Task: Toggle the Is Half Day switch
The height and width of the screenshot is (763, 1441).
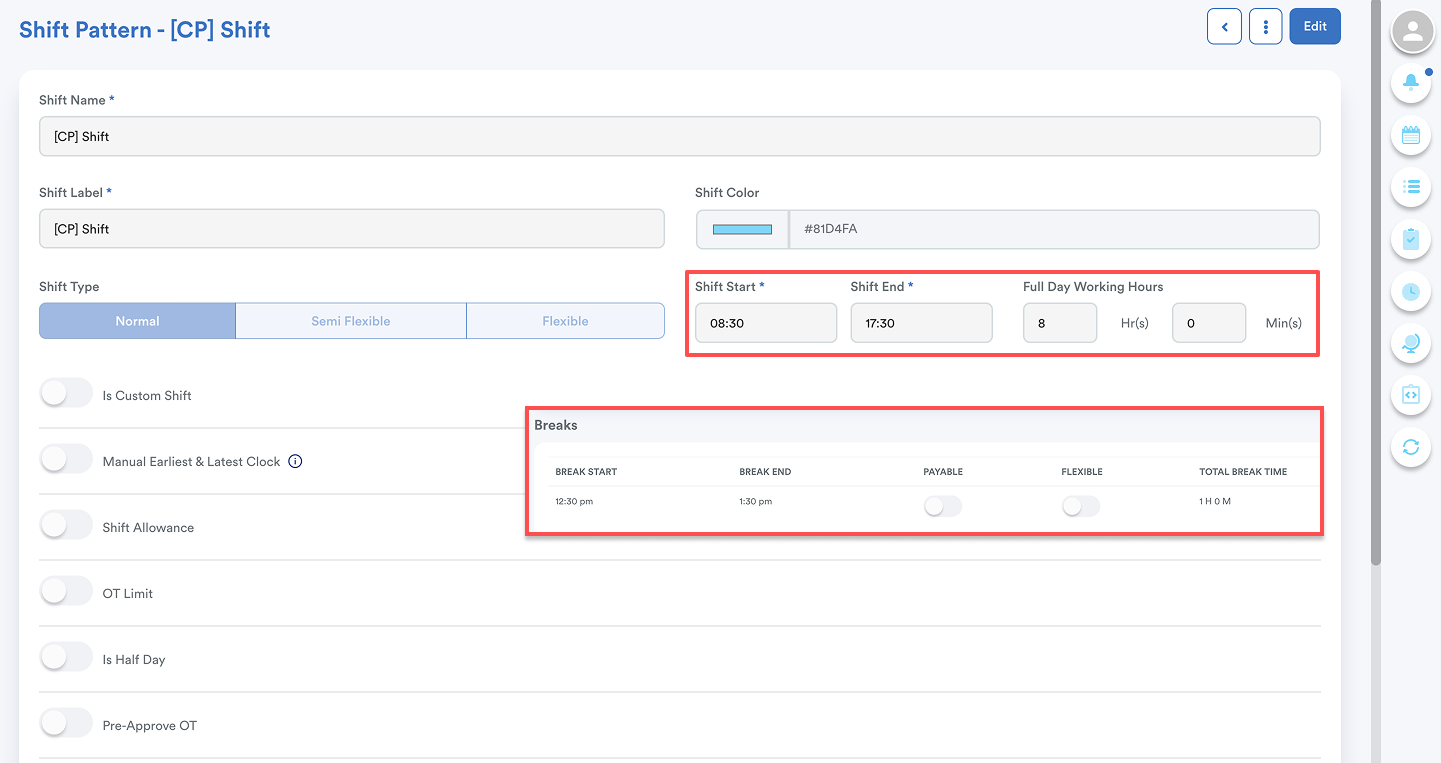Action: click(66, 658)
